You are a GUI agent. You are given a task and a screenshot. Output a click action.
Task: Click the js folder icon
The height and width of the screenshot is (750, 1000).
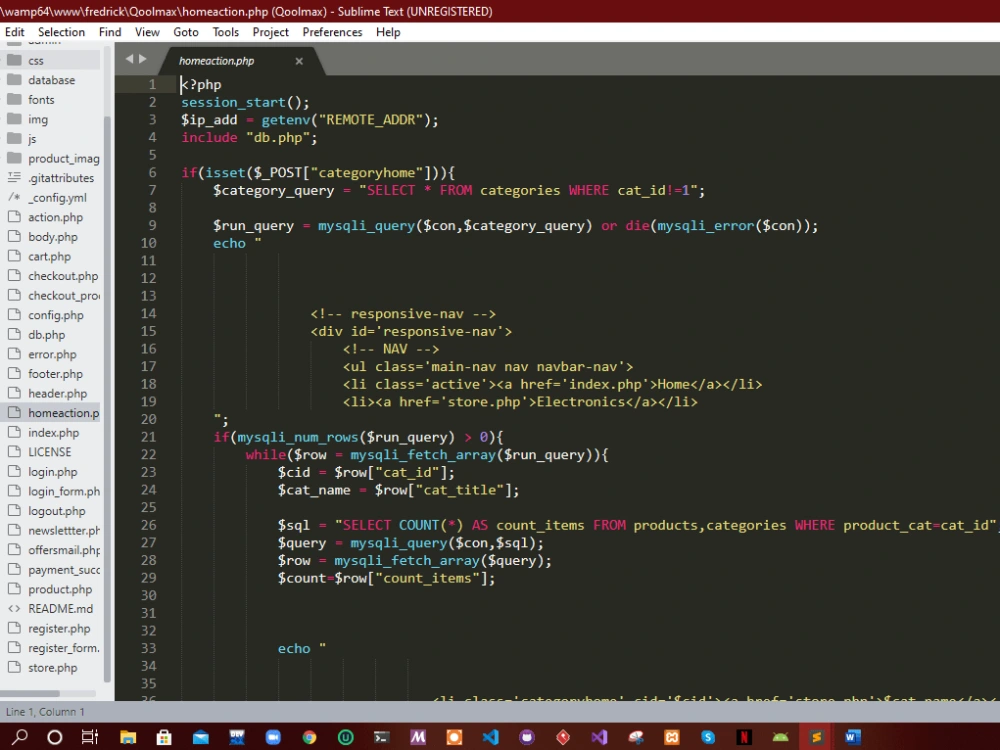coord(14,138)
